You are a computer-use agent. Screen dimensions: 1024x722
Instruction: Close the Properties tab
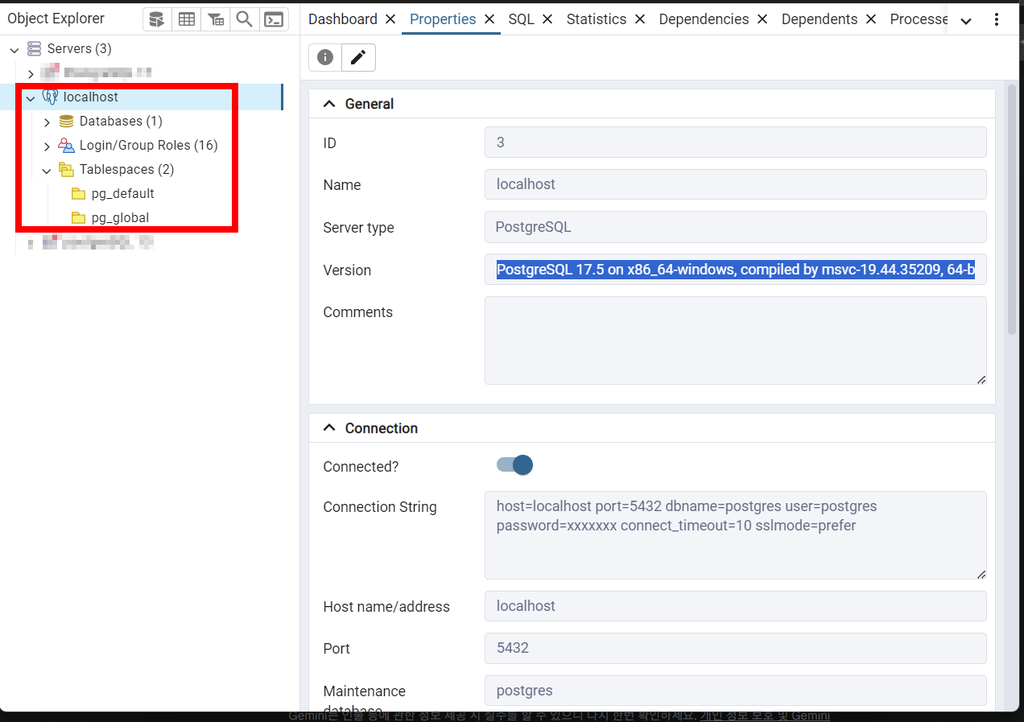click(489, 20)
